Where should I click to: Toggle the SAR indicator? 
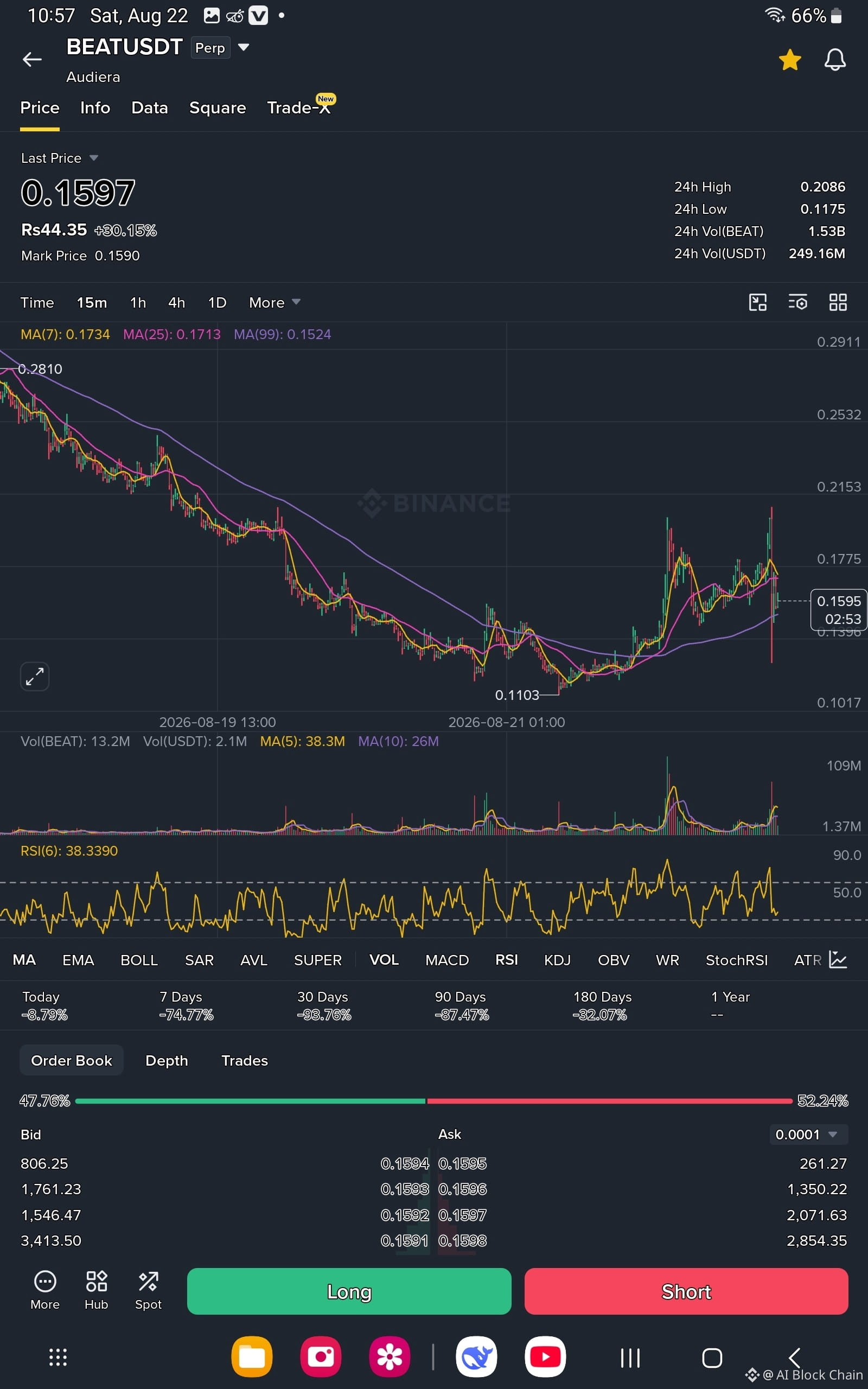[x=199, y=960]
